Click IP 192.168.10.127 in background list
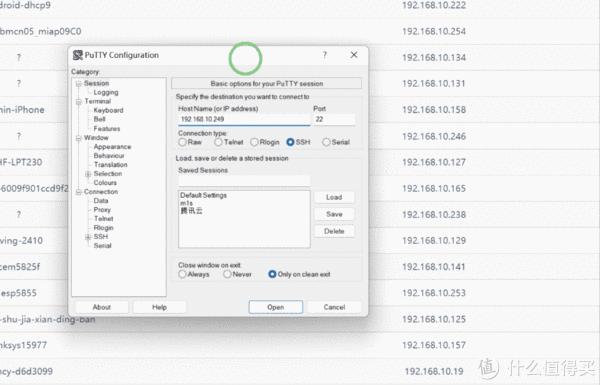This screenshot has height=385, width=600. tap(434, 162)
